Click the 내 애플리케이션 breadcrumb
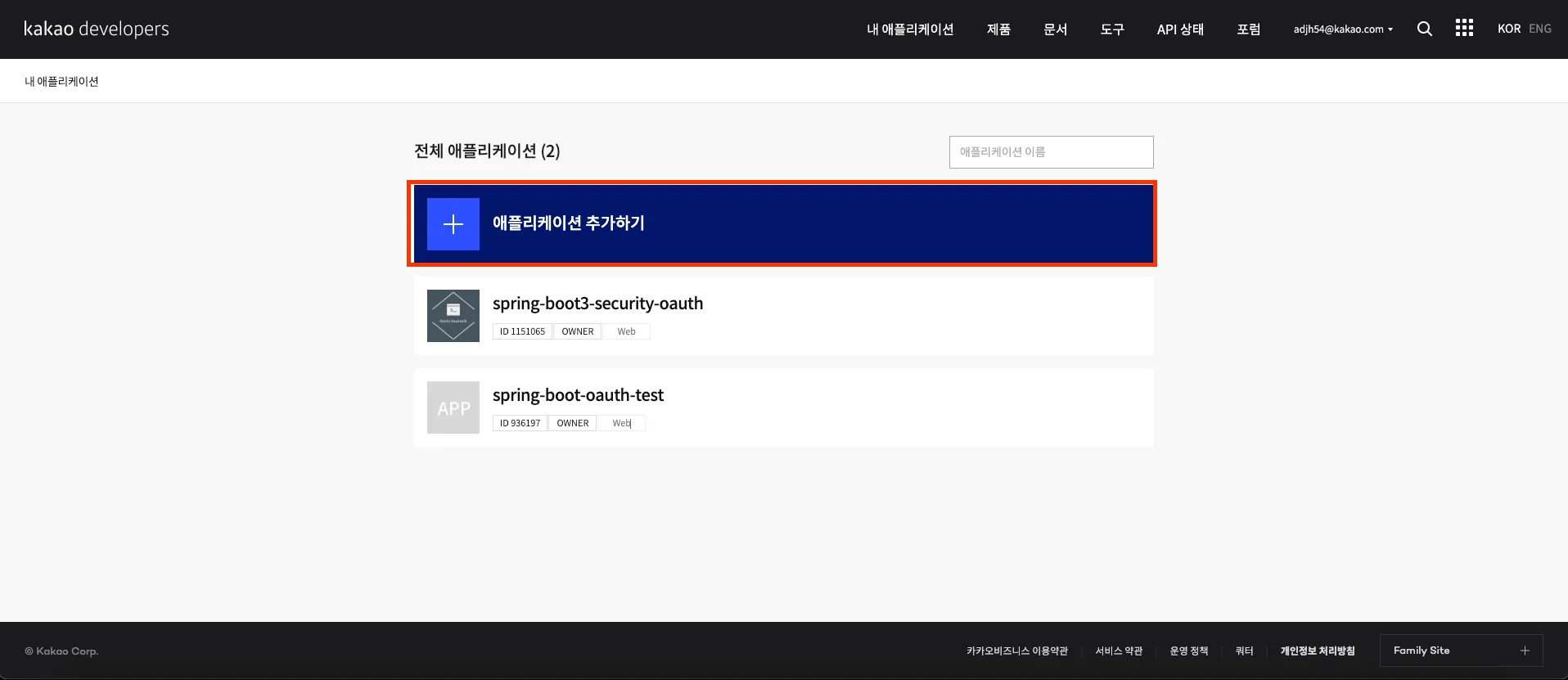This screenshot has height=680, width=1568. pyautogui.click(x=61, y=81)
